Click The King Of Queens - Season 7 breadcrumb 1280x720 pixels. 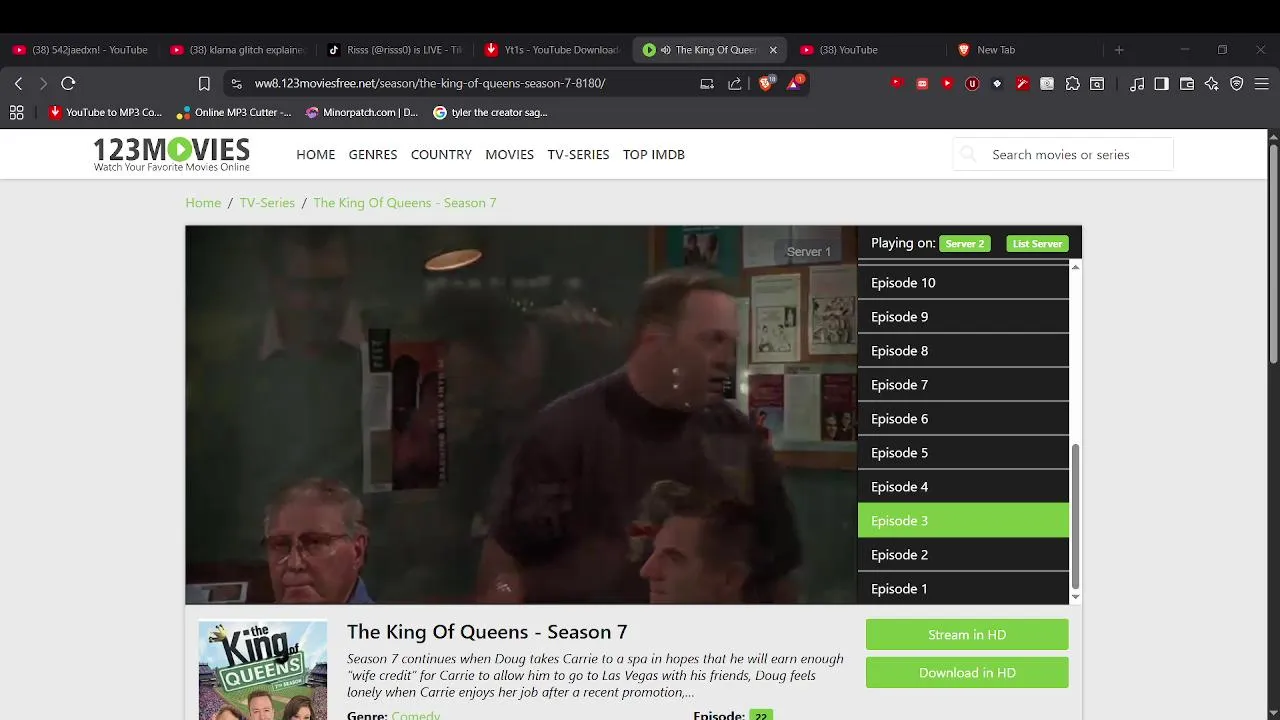point(405,203)
